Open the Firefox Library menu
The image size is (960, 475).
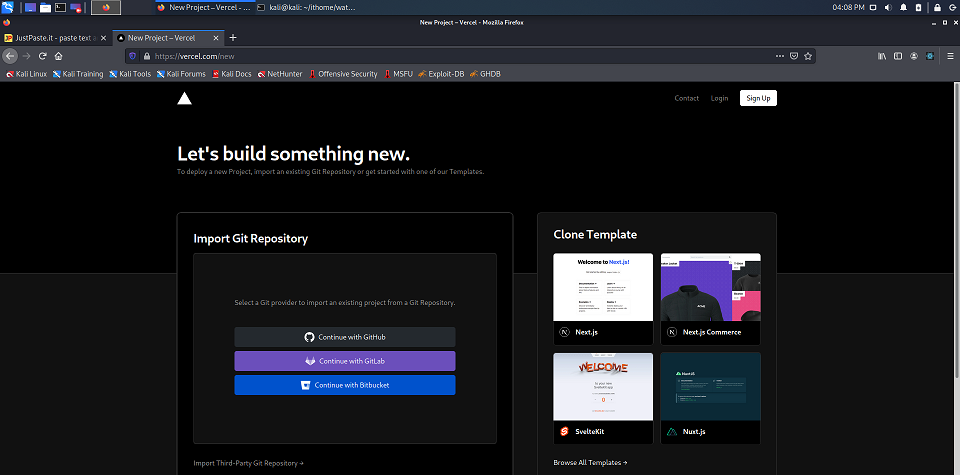tap(882, 56)
